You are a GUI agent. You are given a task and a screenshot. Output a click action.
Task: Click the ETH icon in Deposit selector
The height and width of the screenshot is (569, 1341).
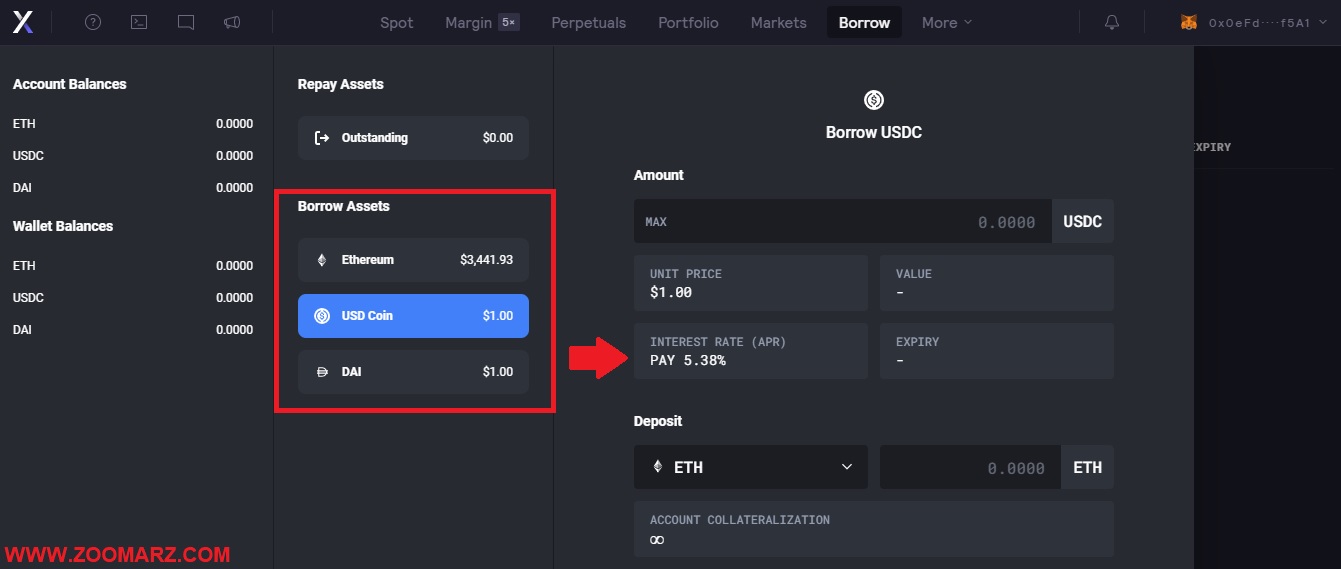[x=658, y=467]
